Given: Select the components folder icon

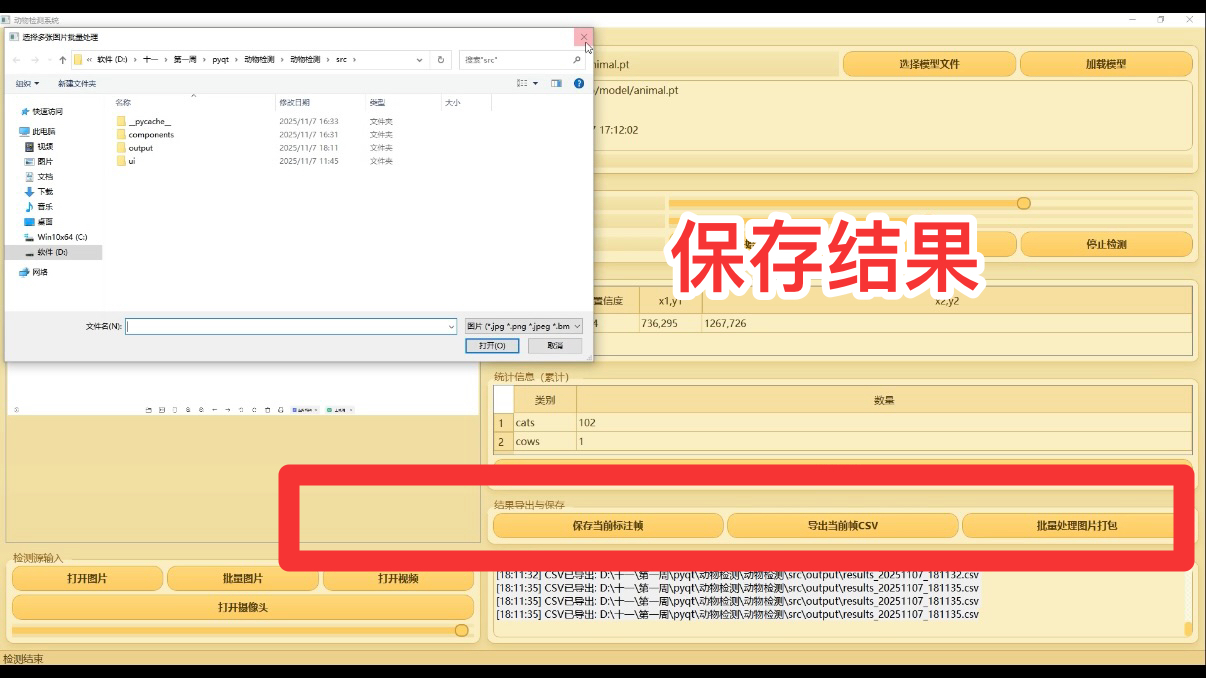Looking at the screenshot, I should [x=121, y=134].
